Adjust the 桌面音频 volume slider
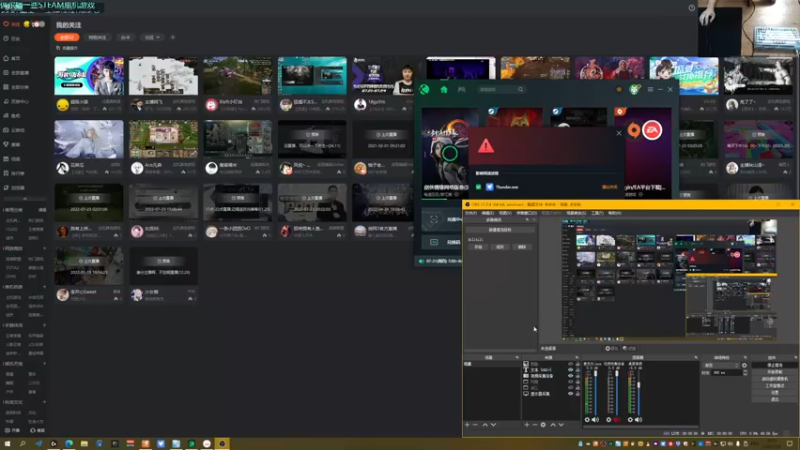This screenshot has height=450, width=800. point(639,393)
